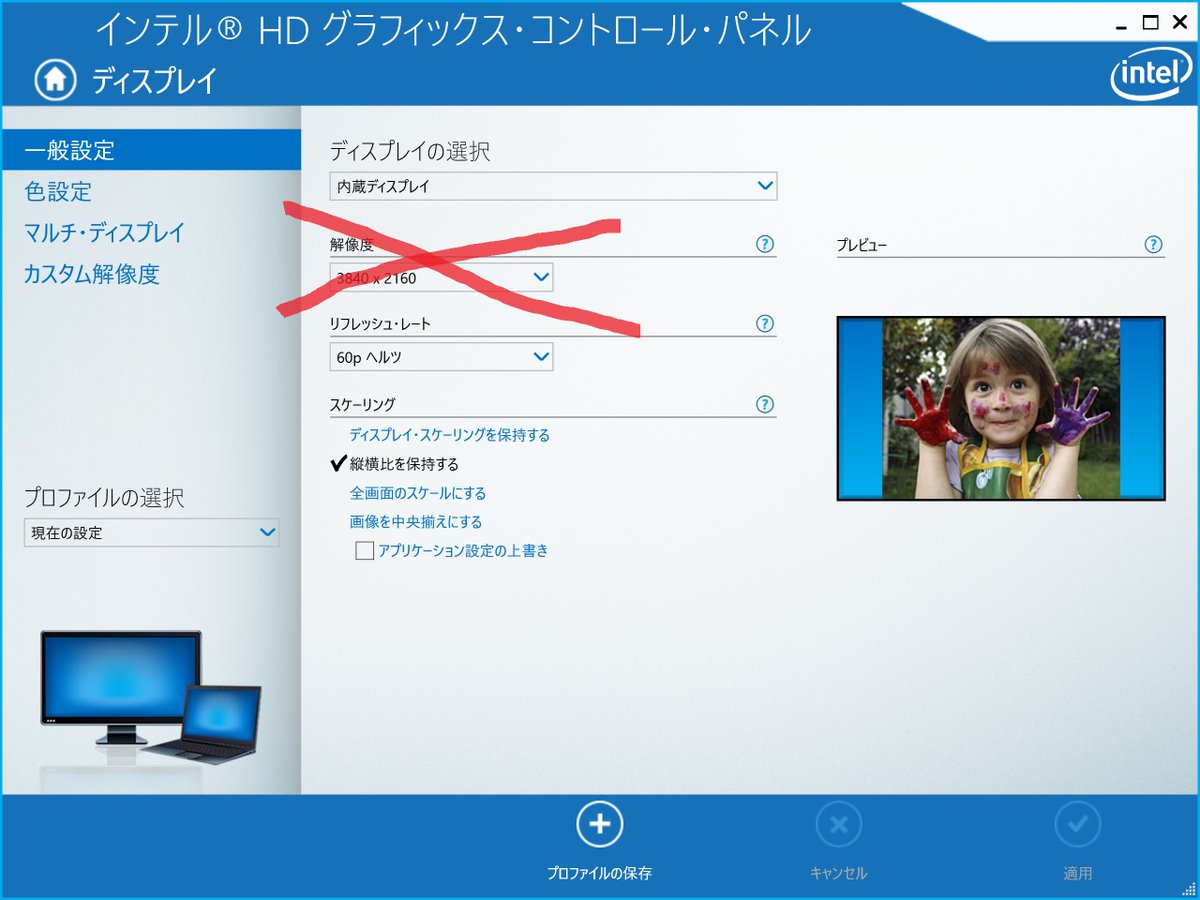Choose ディスプレイ・スケーリングを保持する option
This screenshot has width=1200, height=900.
450,435
